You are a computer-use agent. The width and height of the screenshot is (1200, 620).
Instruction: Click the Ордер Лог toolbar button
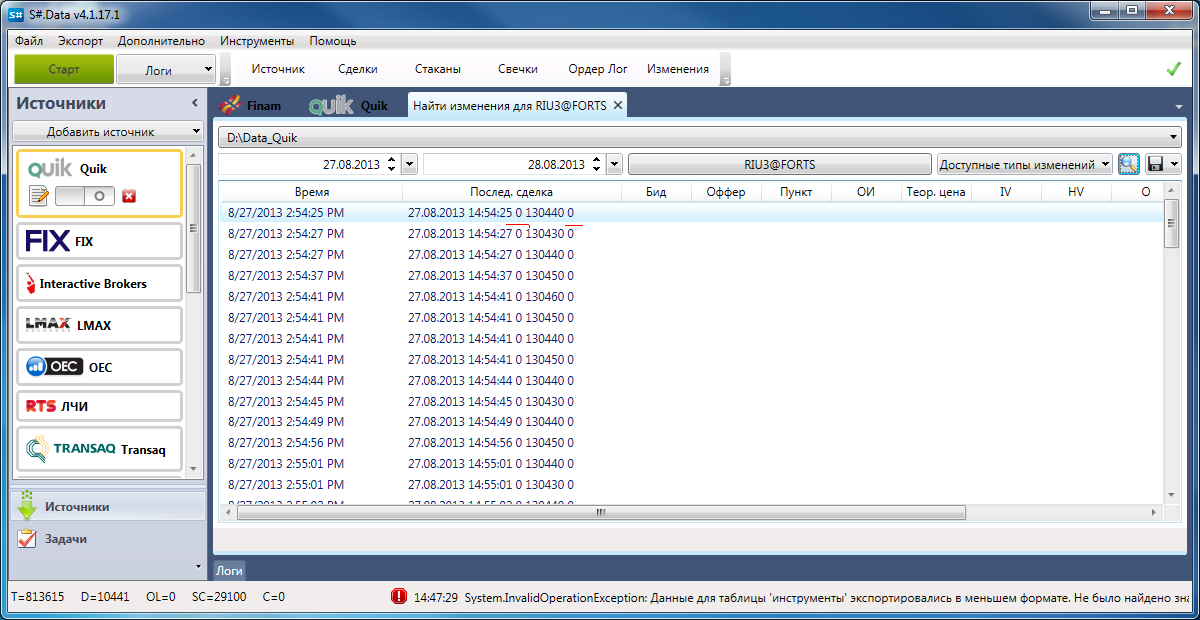(598, 69)
